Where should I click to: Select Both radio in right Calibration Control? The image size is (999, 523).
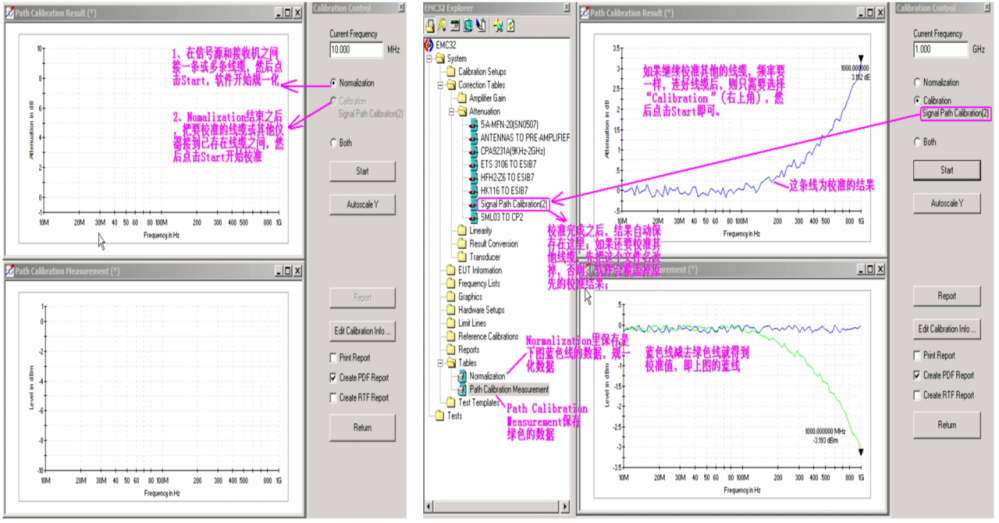coord(917,141)
